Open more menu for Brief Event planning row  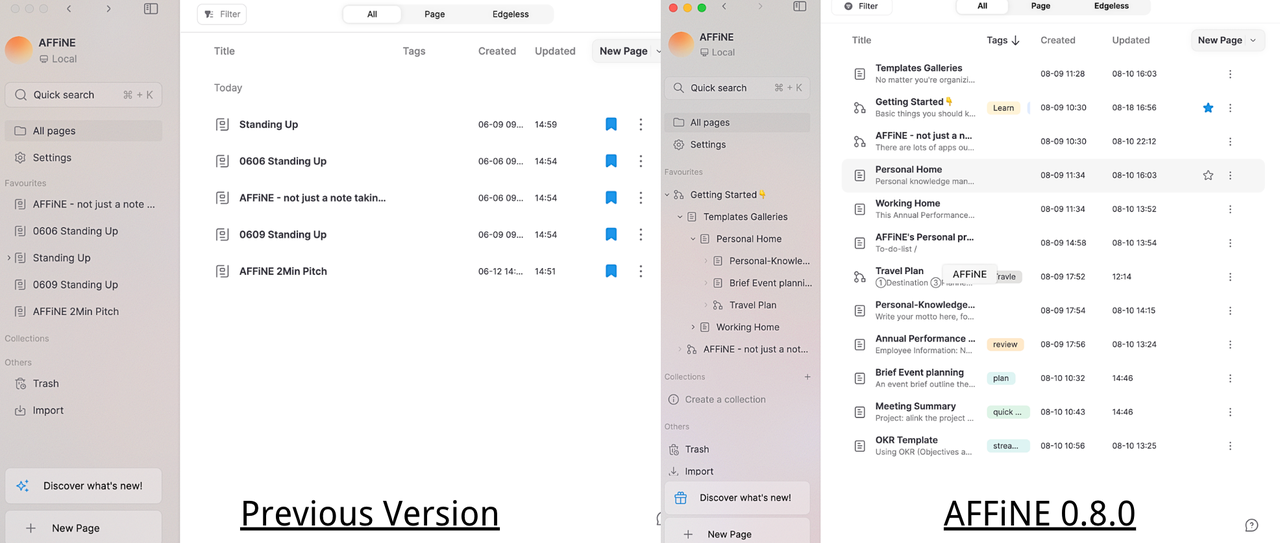pos(1230,378)
